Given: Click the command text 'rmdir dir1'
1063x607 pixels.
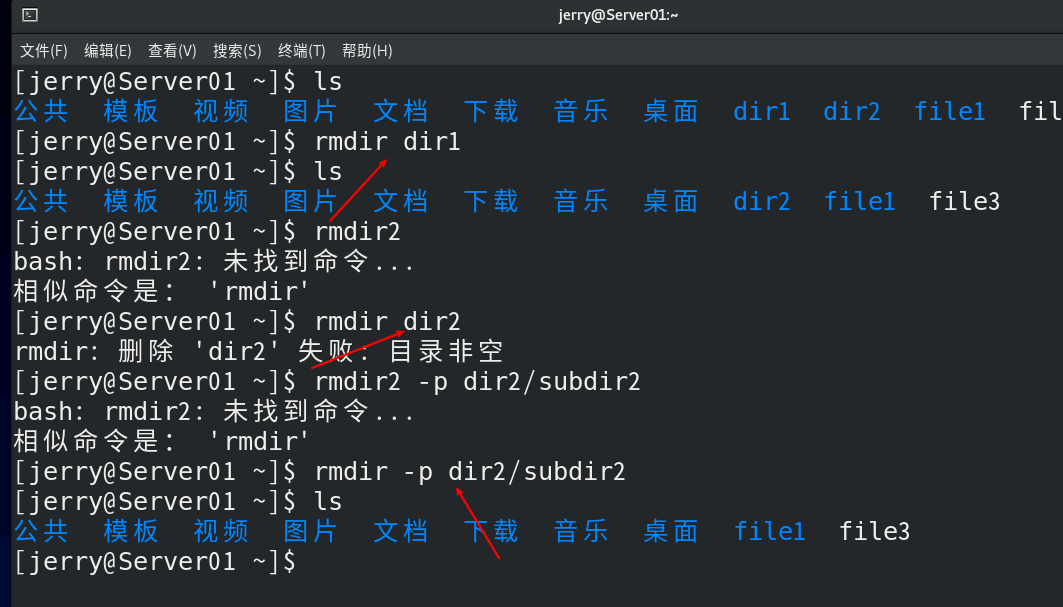Looking at the screenshot, I should point(387,142).
